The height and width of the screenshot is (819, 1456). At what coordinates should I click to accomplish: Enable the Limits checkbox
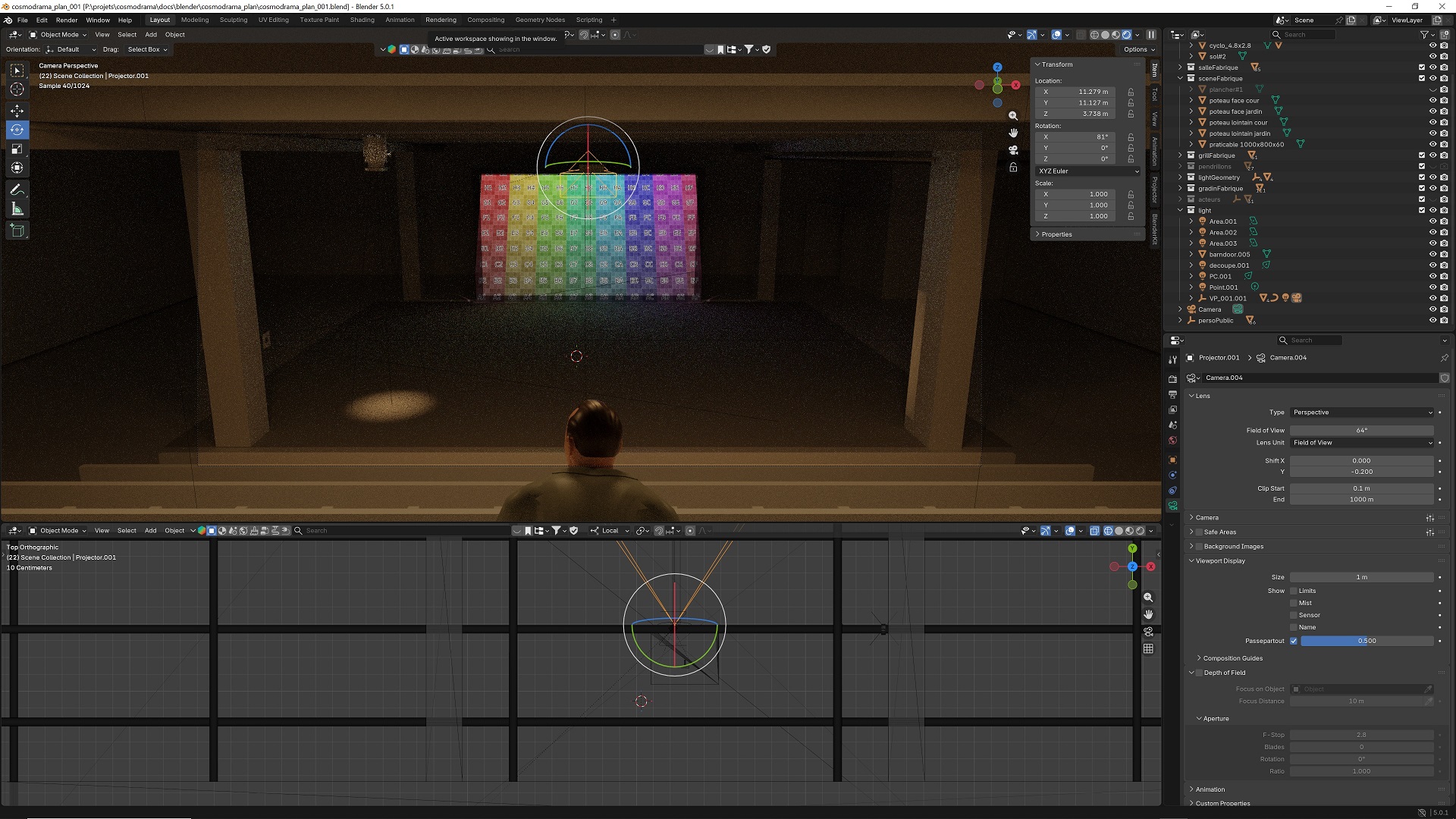coord(1294,591)
